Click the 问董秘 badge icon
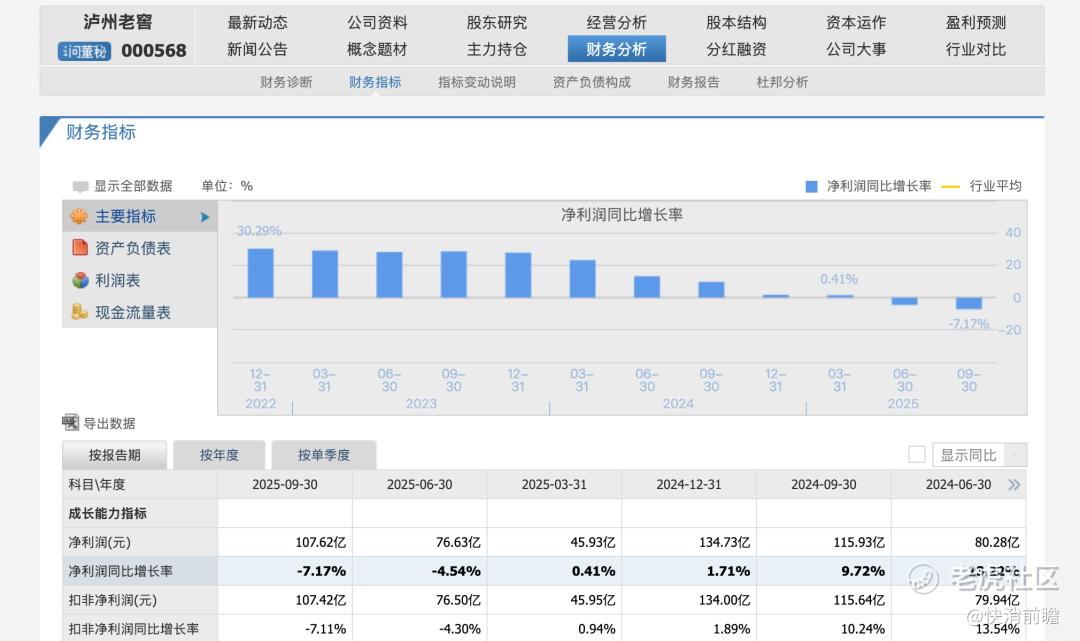1080x641 pixels. pyautogui.click(x=84, y=51)
